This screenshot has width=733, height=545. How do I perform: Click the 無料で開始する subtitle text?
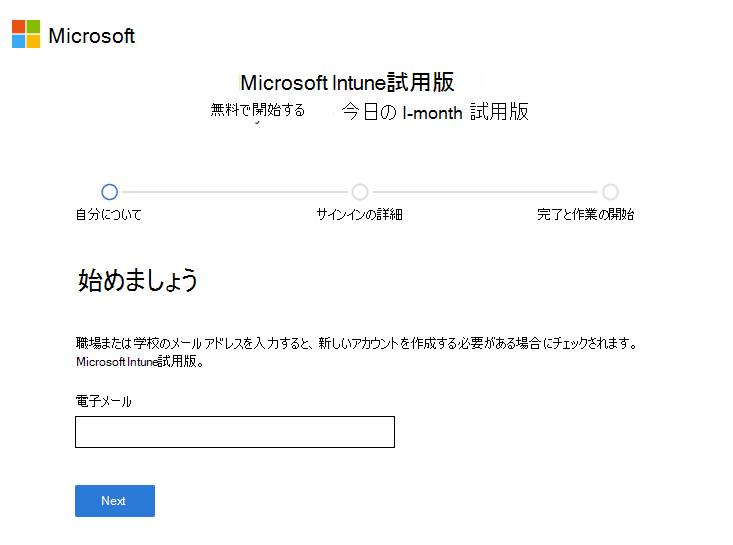(x=257, y=110)
